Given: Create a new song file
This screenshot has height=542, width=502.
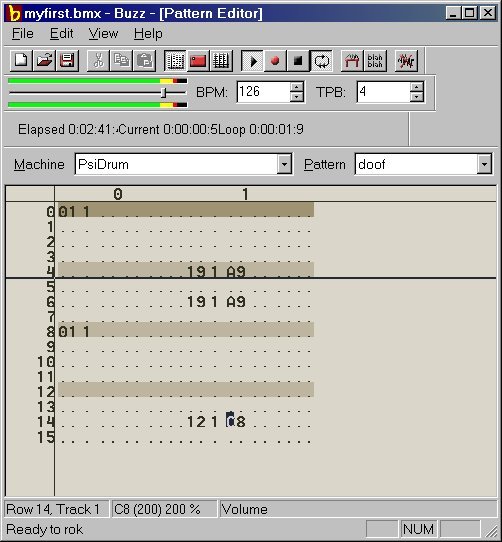Looking at the screenshot, I should pyautogui.click(x=21, y=61).
